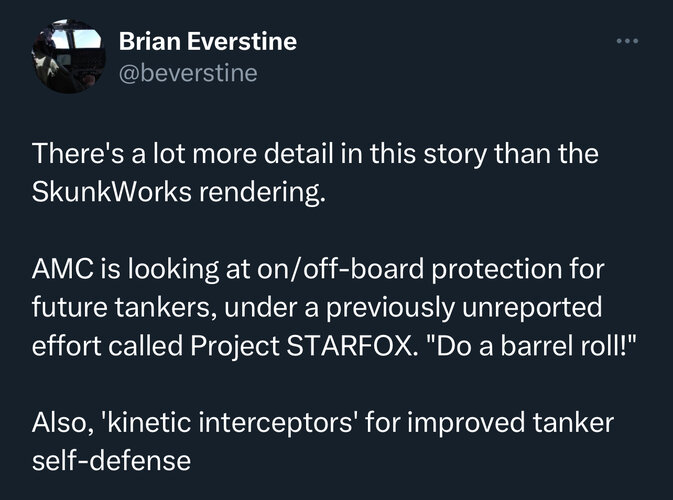Click the on/off-board phrase

point(340,269)
